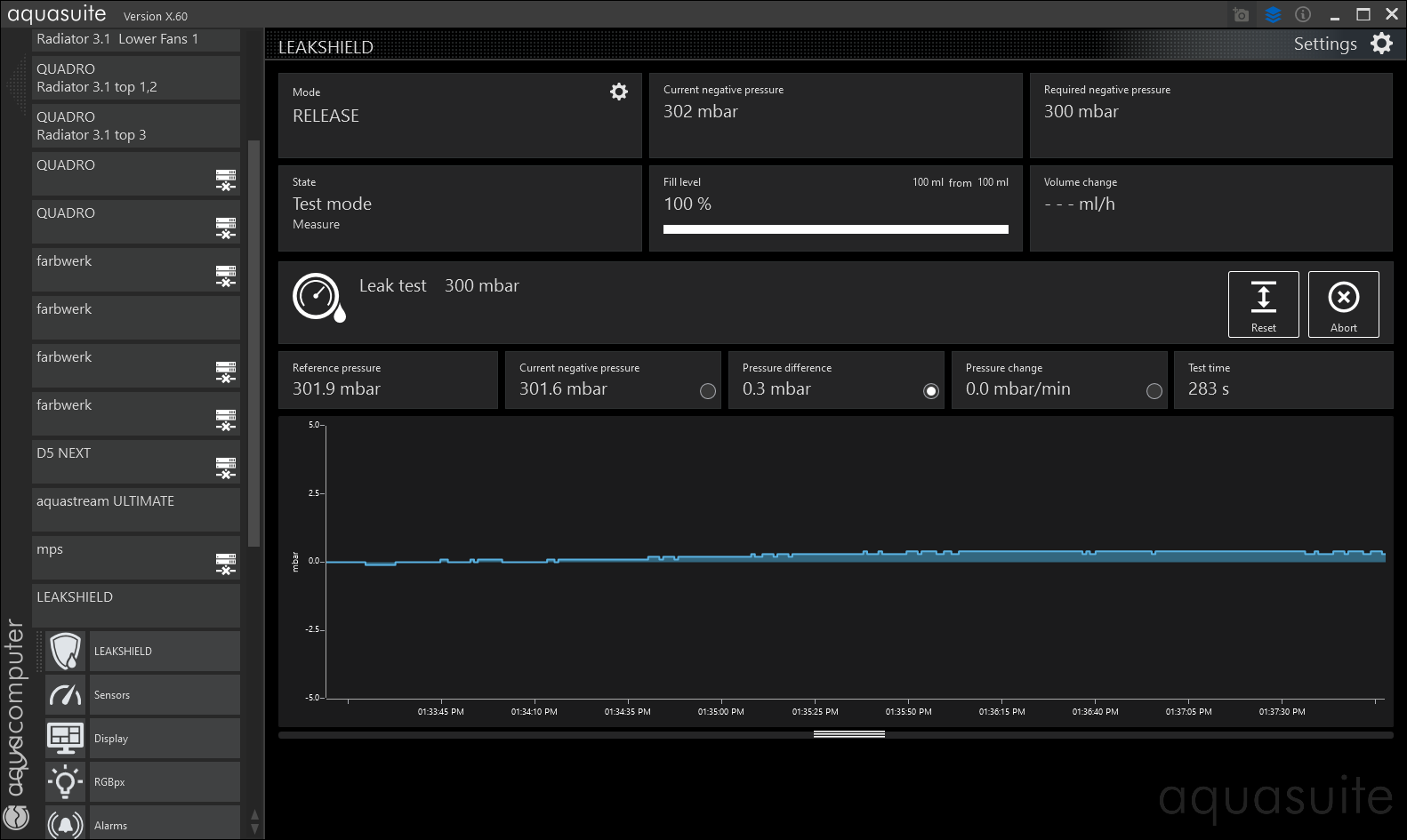
Task: Click the blue layers icon in title bar
Action: click(1273, 15)
